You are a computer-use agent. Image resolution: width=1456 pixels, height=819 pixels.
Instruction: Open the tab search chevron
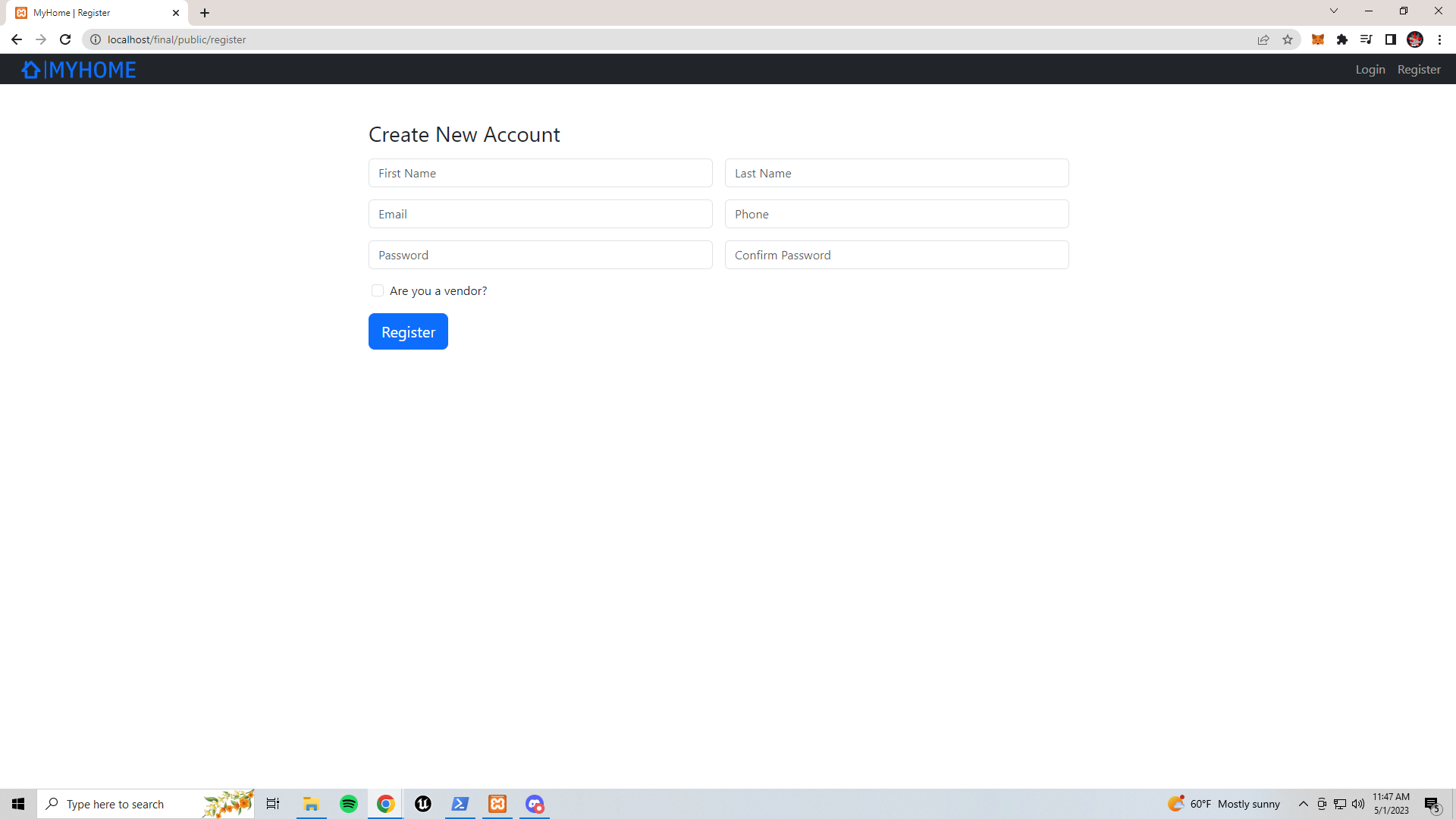click(1334, 11)
